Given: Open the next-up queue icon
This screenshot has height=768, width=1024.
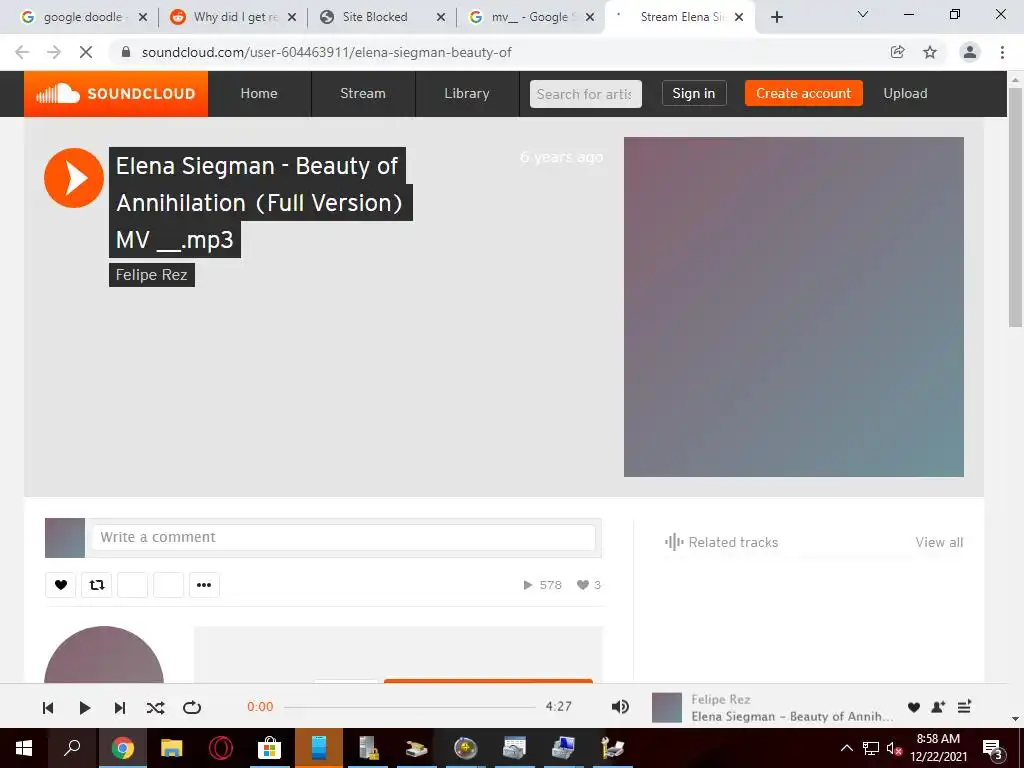Looking at the screenshot, I should pyautogui.click(x=964, y=707).
